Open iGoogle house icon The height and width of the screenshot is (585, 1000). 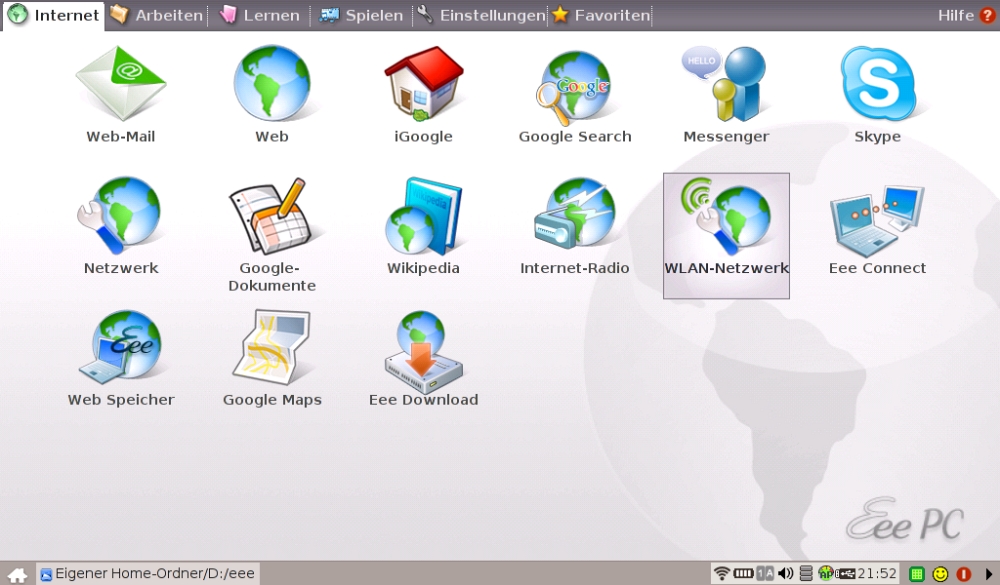423,84
